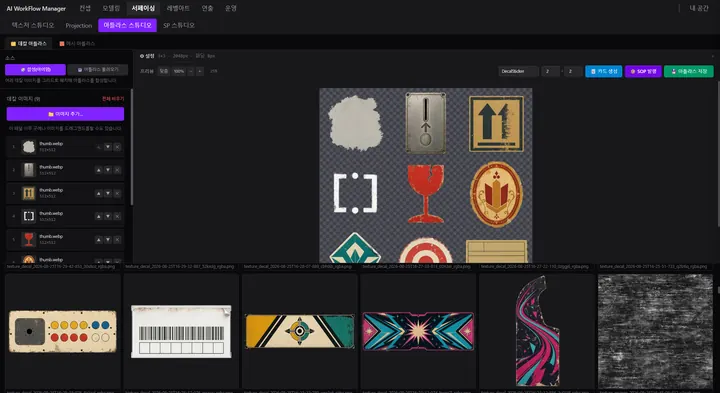The height and width of the screenshot is (393, 720).
Task: Choose 아틀라스 불러오기 source mode
Action: click(97, 69)
